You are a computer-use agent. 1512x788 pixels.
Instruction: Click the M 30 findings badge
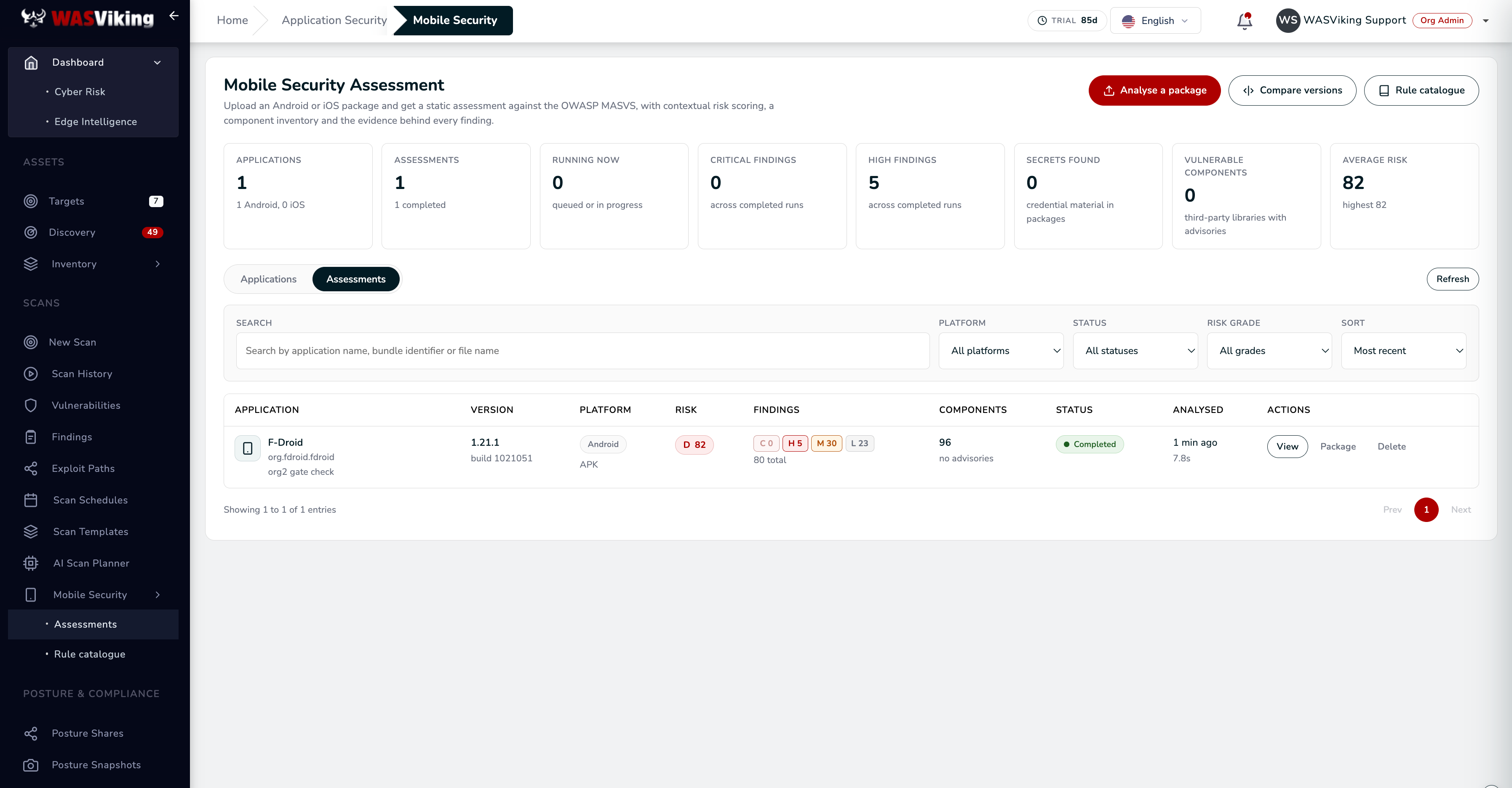(x=826, y=444)
